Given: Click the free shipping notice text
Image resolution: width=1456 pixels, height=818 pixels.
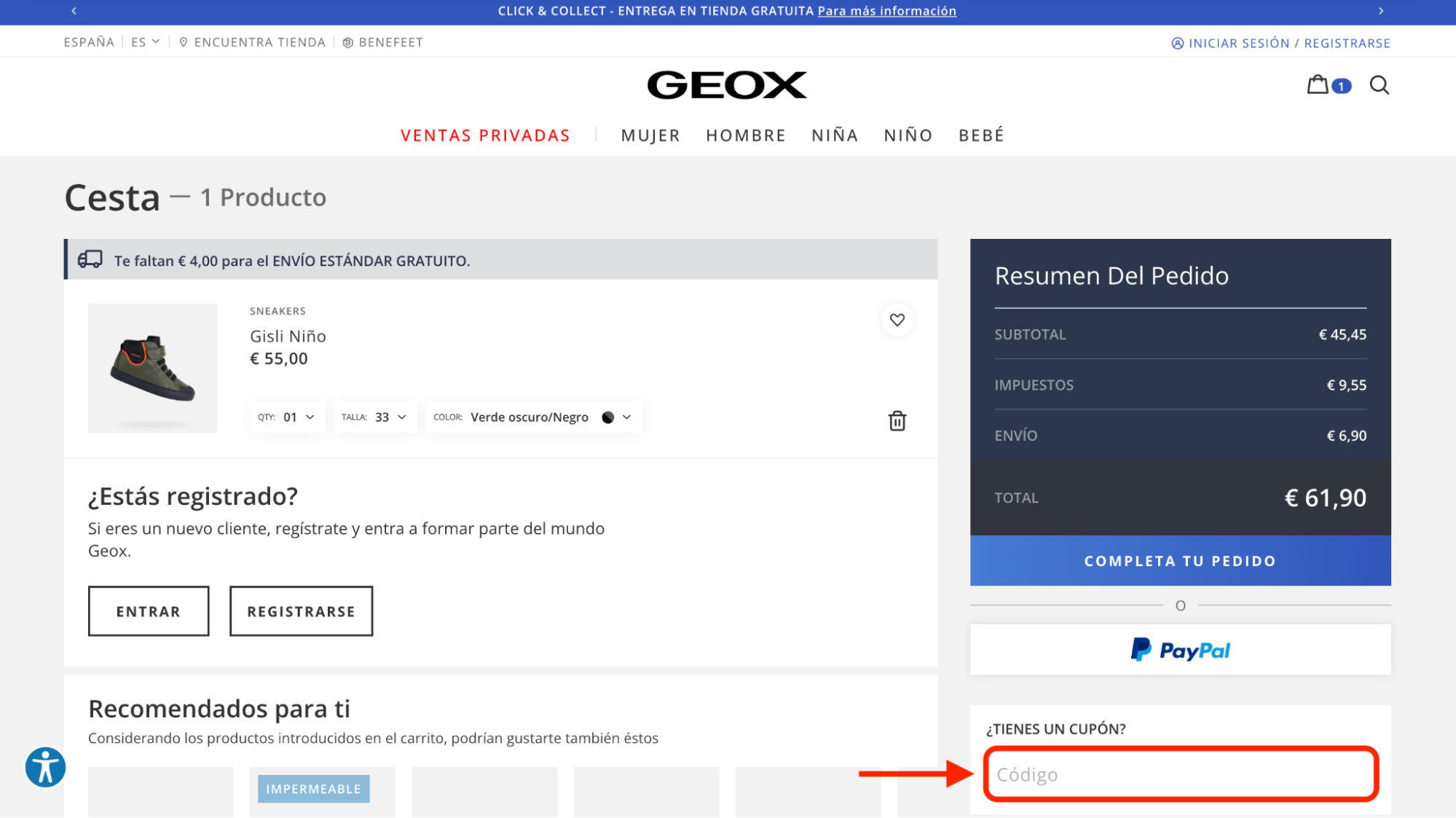Looking at the screenshot, I should pyautogui.click(x=292, y=261).
